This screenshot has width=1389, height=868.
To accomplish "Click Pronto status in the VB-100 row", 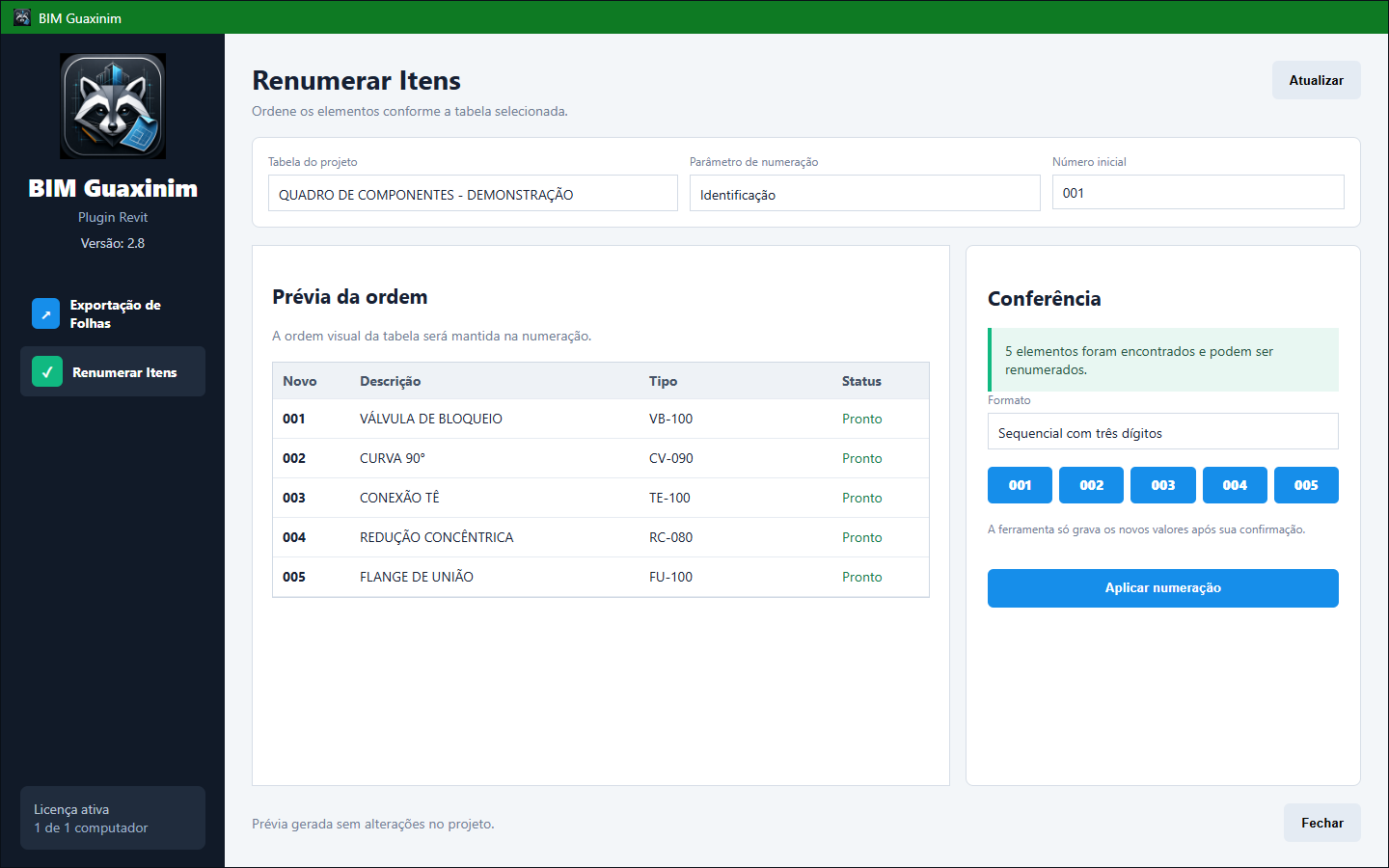I will (861, 419).
